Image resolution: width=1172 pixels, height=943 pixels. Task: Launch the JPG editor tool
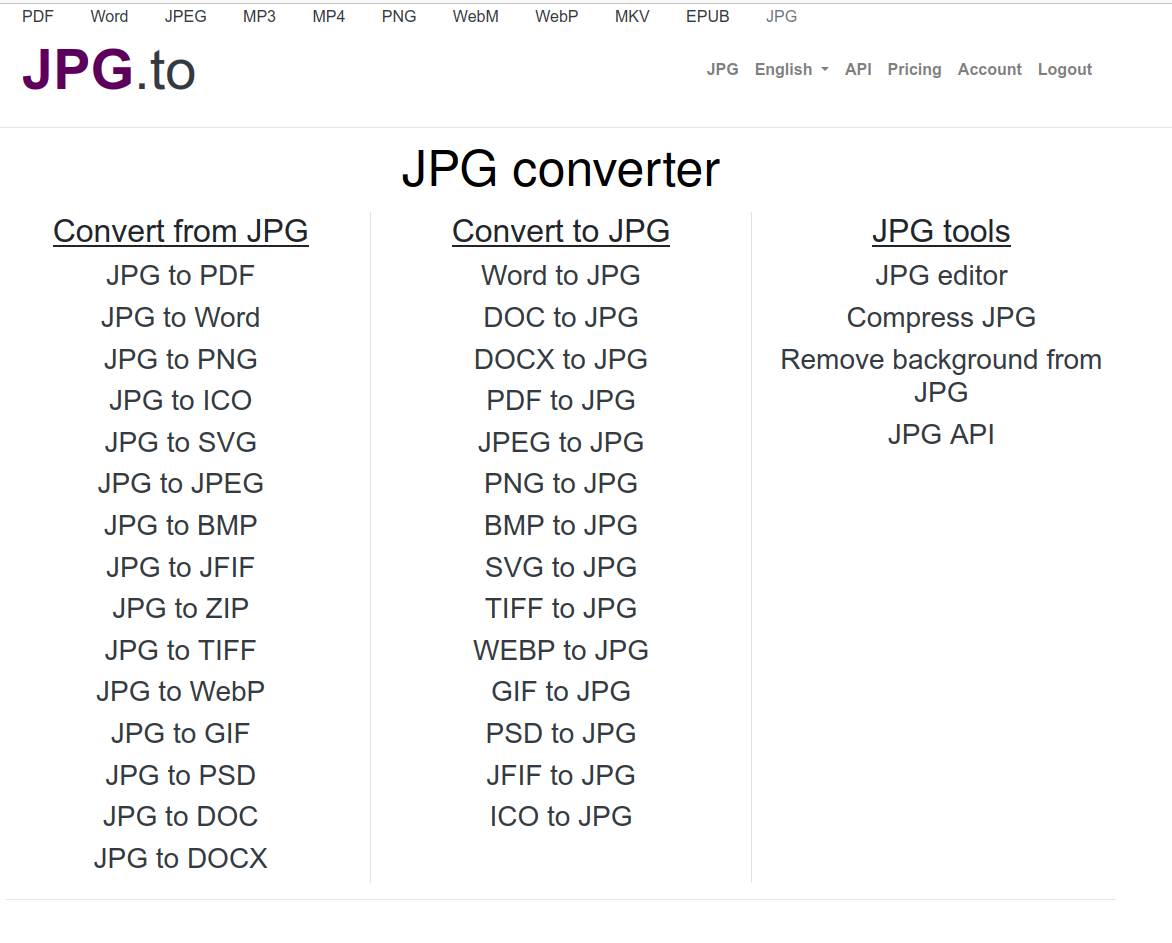pos(941,275)
